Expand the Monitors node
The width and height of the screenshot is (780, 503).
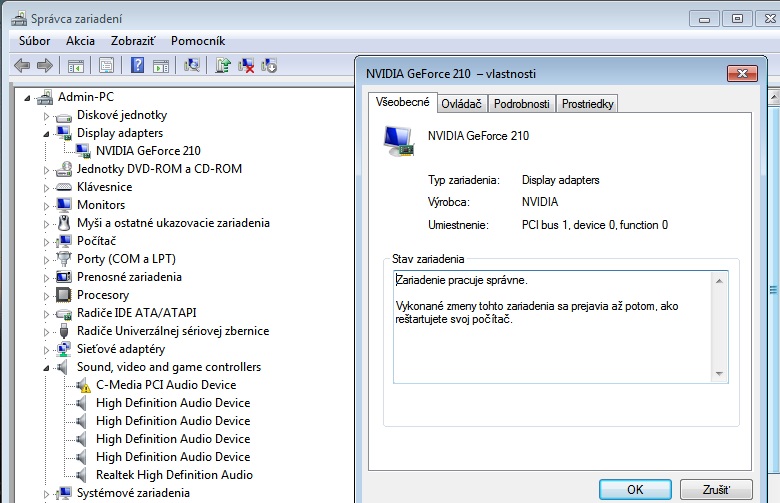(46, 206)
